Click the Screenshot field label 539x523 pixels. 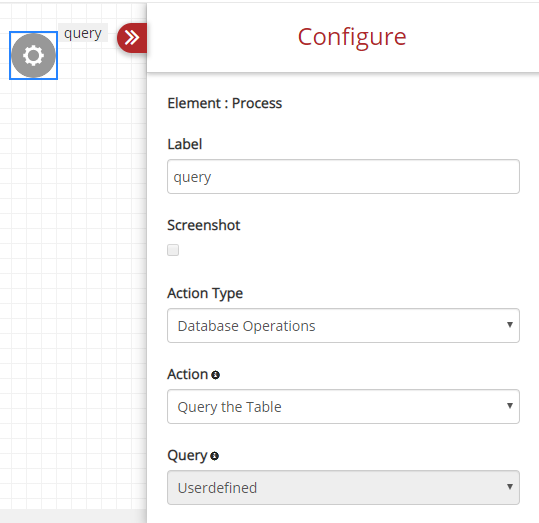tap(204, 226)
